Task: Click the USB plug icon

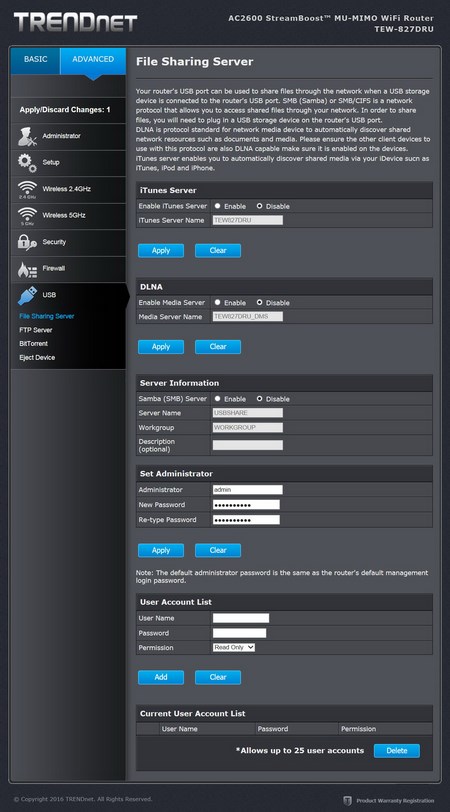Action: [27, 295]
